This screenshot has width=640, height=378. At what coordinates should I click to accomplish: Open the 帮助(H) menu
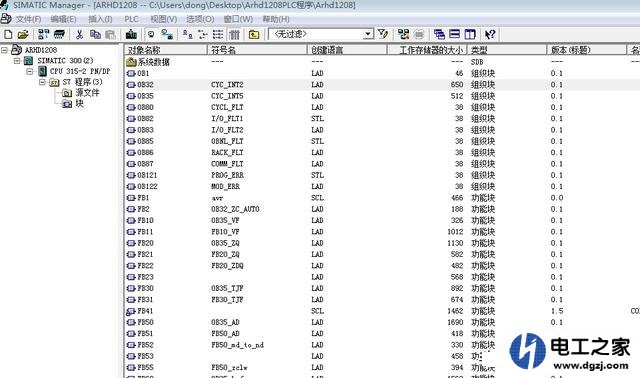click(276, 19)
